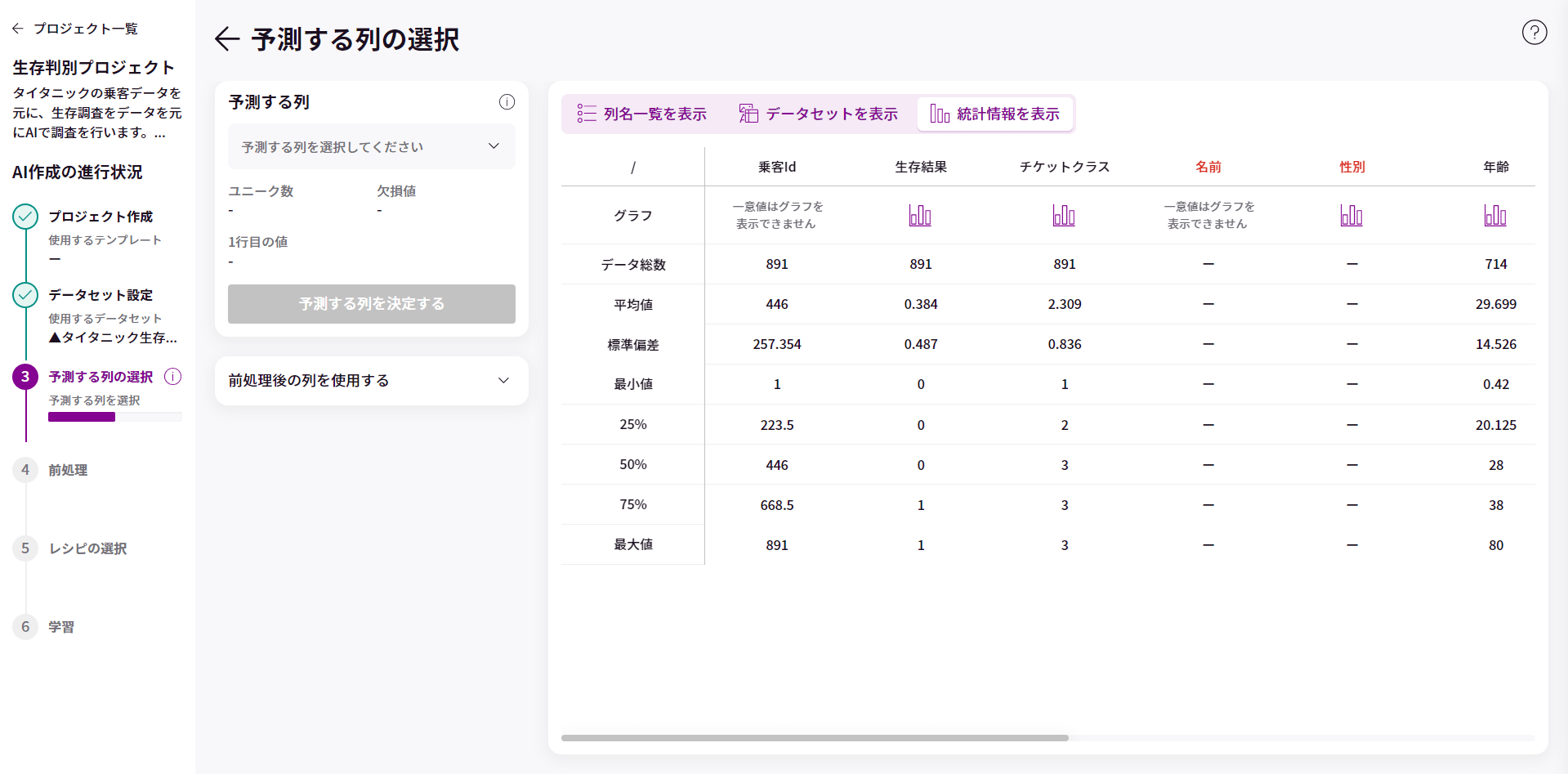Click the 最大値 row label
The height and width of the screenshot is (774, 1568).
633,544
